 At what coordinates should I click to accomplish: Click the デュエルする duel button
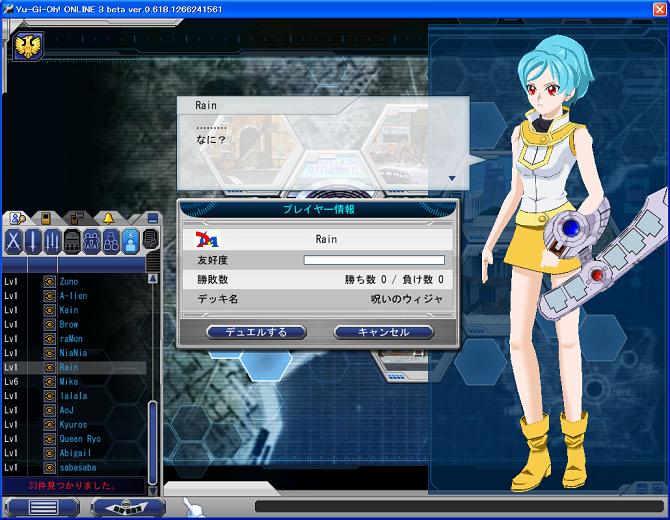(x=256, y=332)
